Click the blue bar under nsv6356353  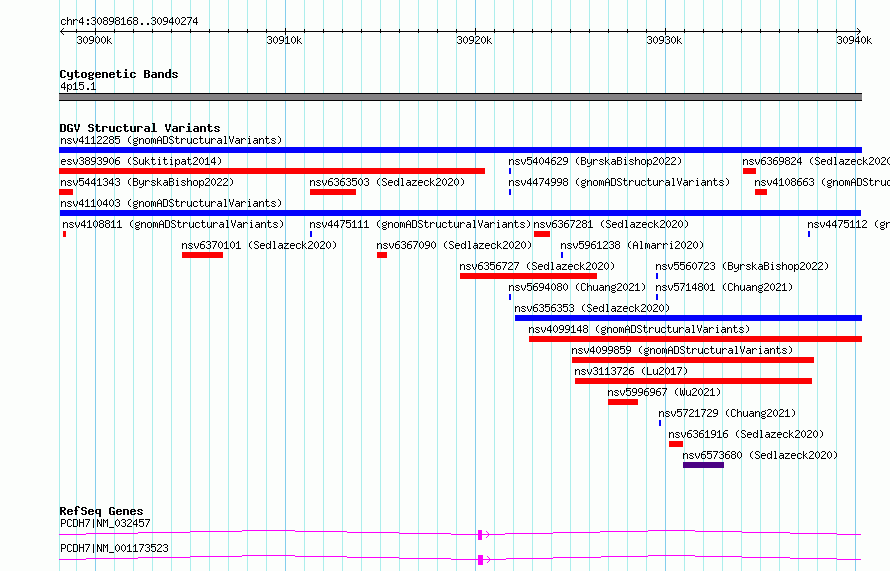(689, 318)
